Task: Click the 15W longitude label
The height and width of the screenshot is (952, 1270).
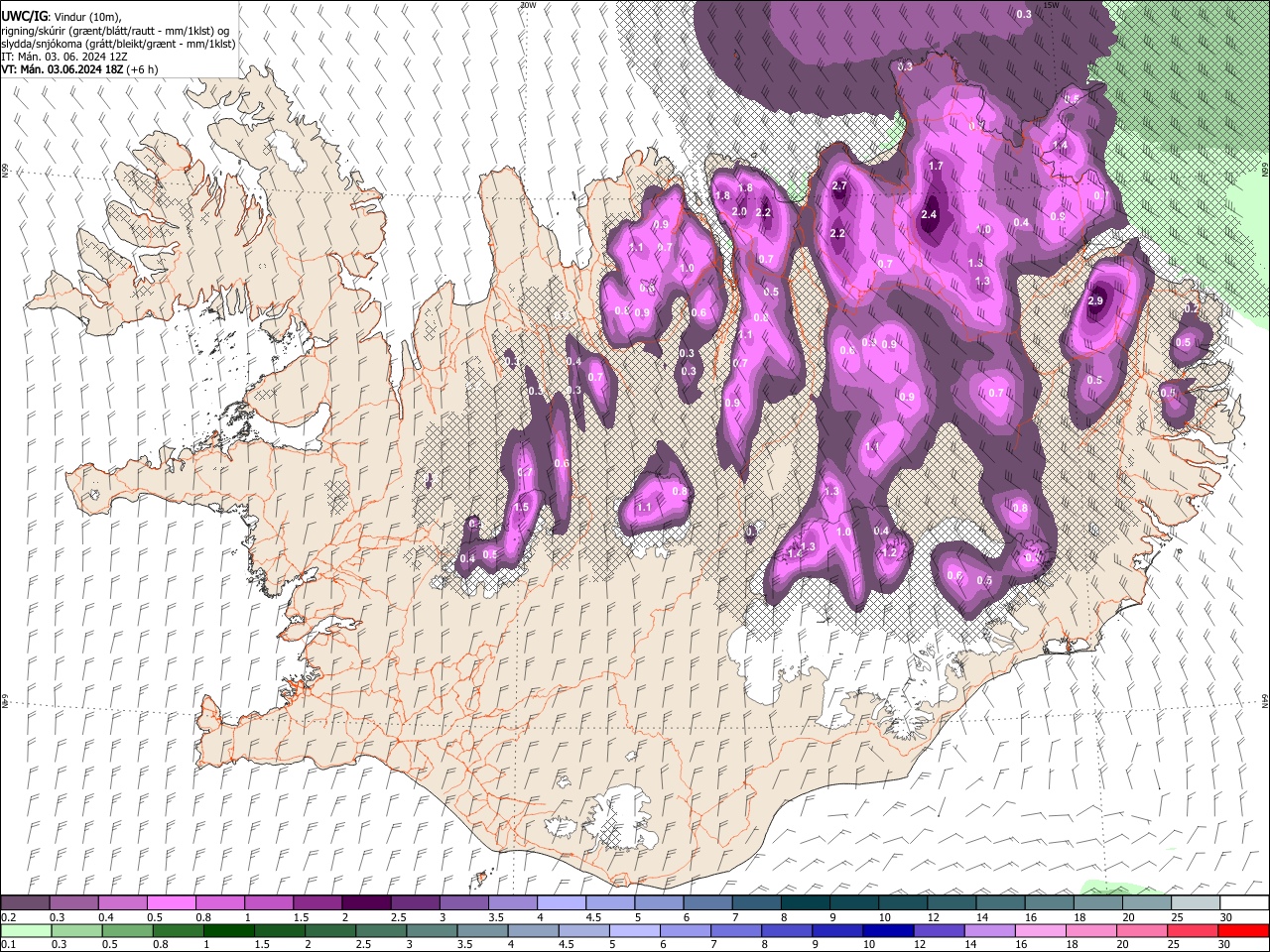Action: coord(1052,5)
